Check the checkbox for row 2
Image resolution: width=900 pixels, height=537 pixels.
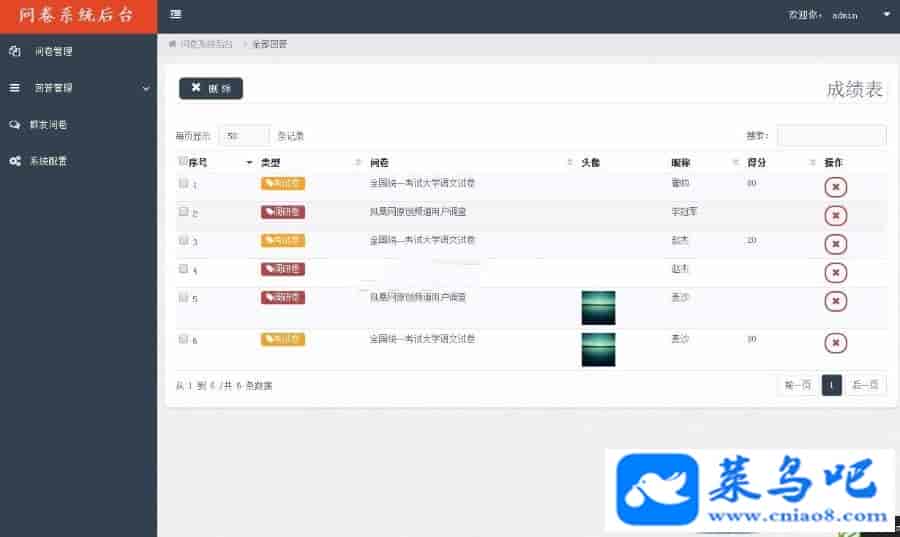tap(183, 212)
